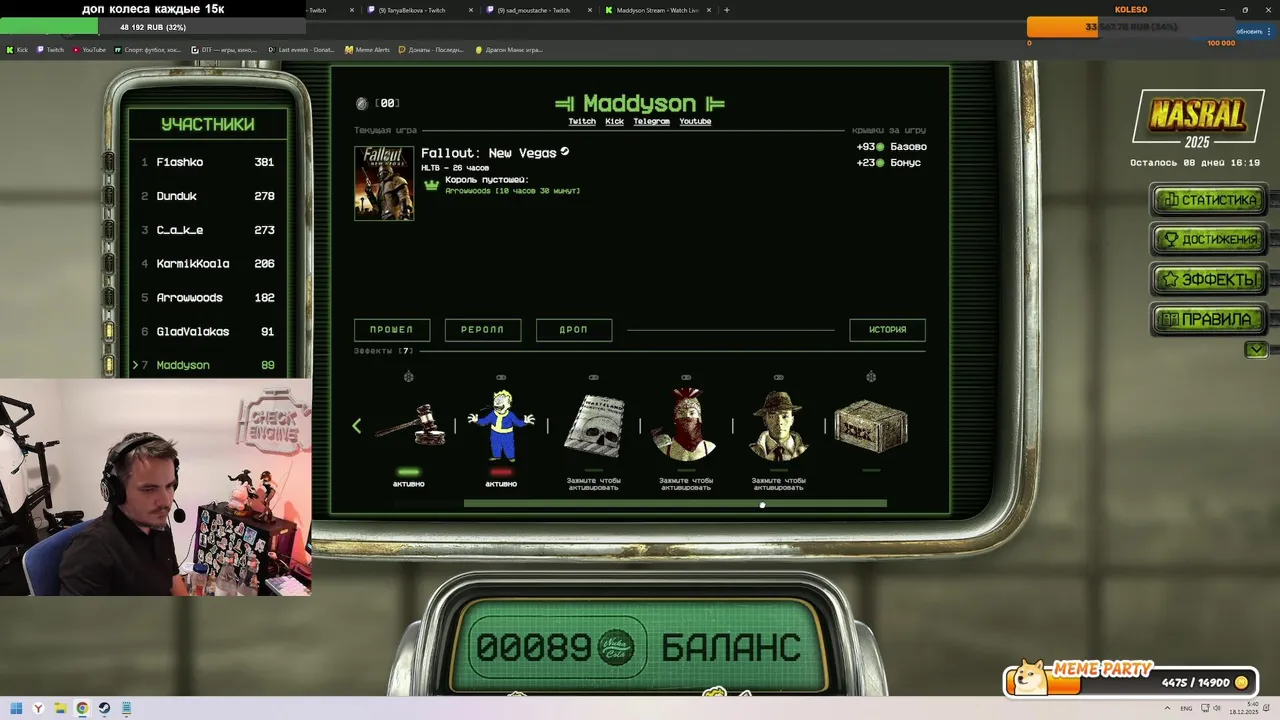Show hidden system tray icons chevron
1280x720 pixels.
click(1169, 708)
